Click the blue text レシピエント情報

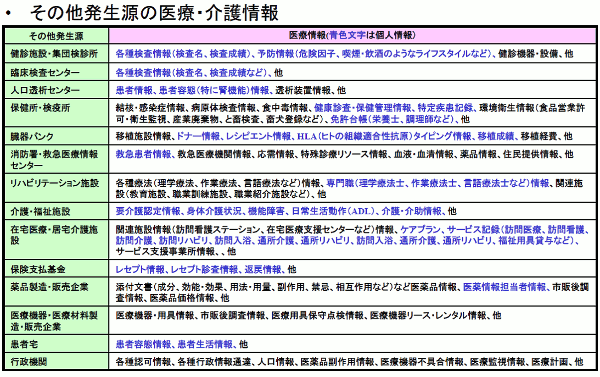(x=258, y=136)
